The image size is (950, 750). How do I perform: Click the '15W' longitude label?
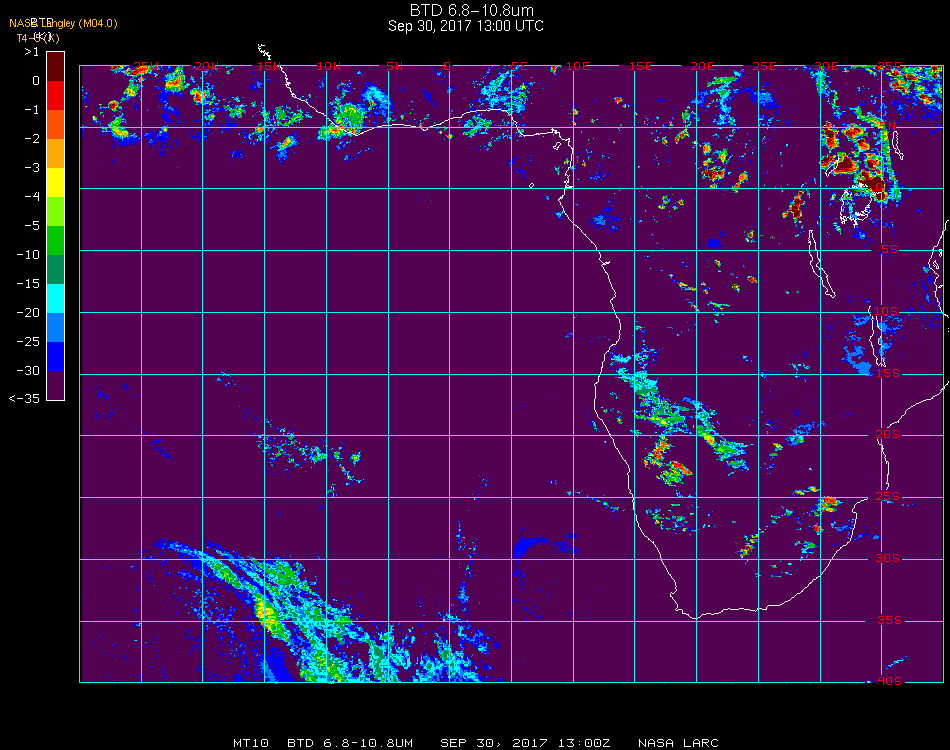pos(268,65)
